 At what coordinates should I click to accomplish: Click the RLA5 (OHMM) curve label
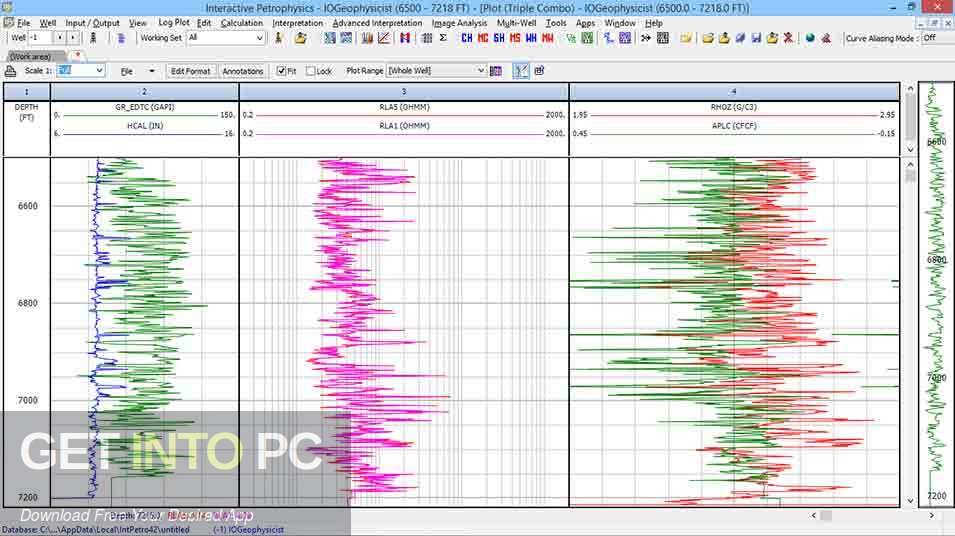[404, 107]
